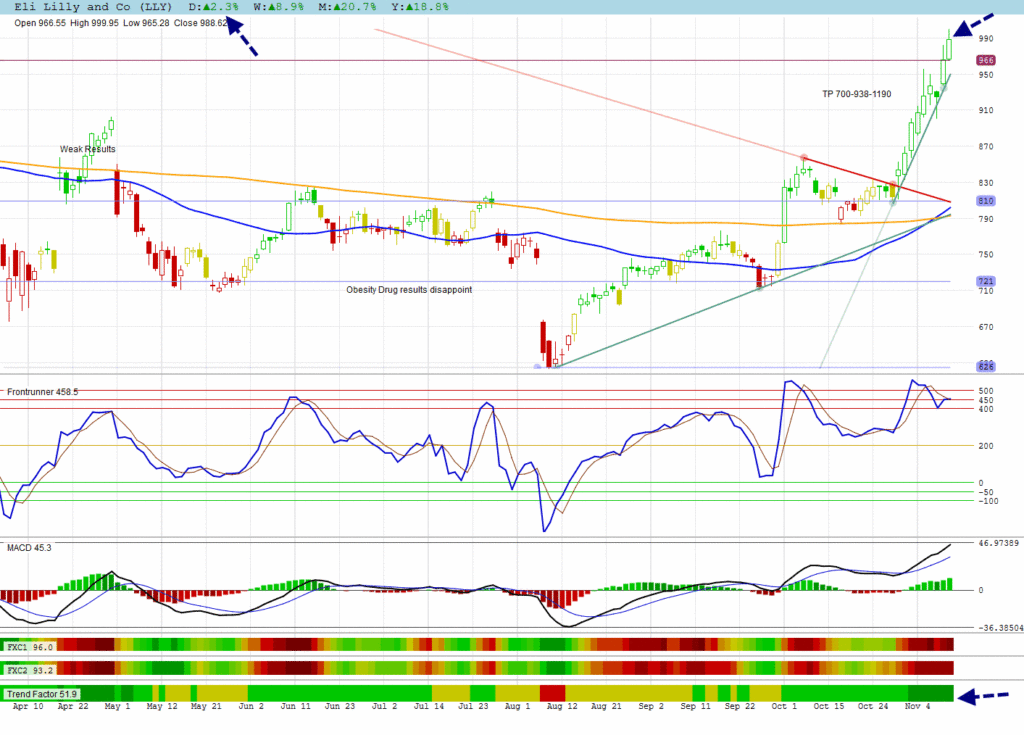Click the 721 price level tag
Image resolution: width=1024 pixels, height=735 pixels.
pyautogui.click(x=985, y=281)
